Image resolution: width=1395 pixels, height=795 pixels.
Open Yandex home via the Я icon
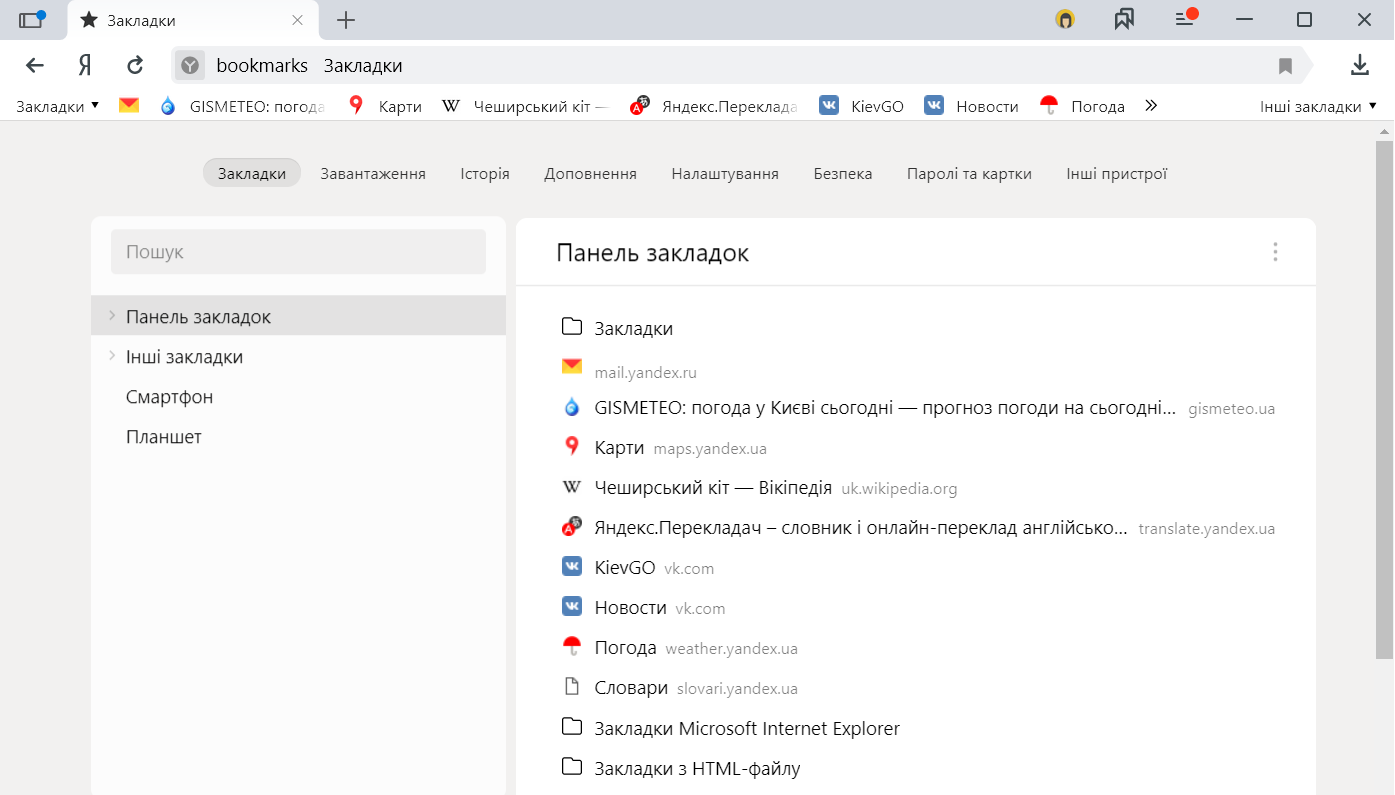tap(85, 66)
